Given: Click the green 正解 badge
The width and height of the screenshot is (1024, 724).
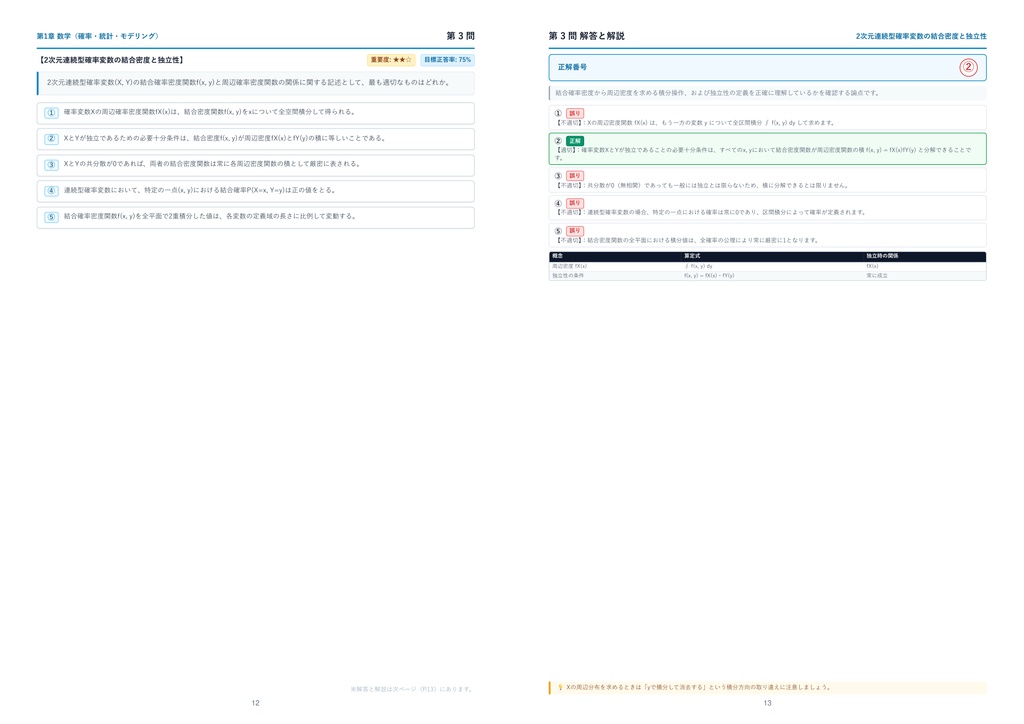Looking at the screenshot, I should [x=575, y=141].
